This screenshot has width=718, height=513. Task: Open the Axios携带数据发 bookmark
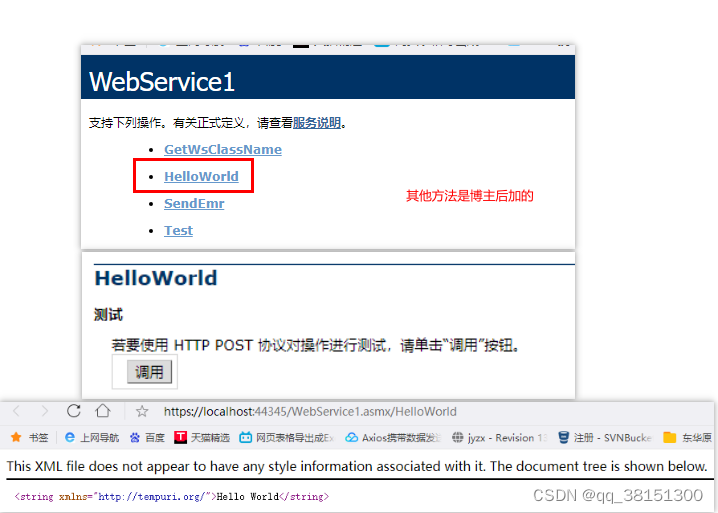coord(393,437)
